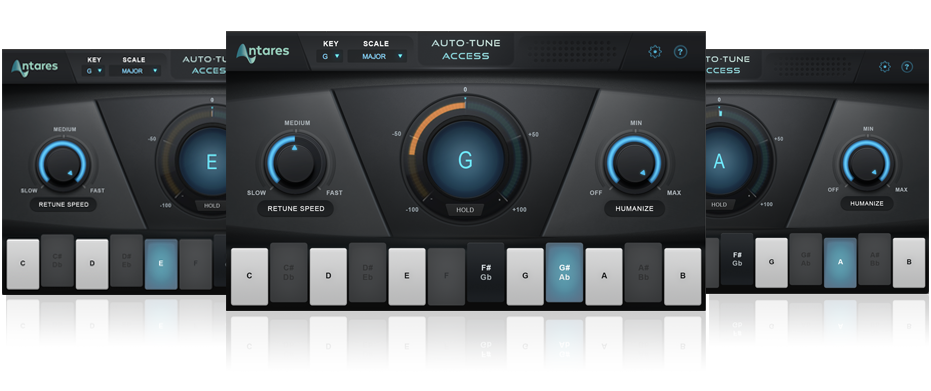Click SLOW label in center window

point(256,193)
